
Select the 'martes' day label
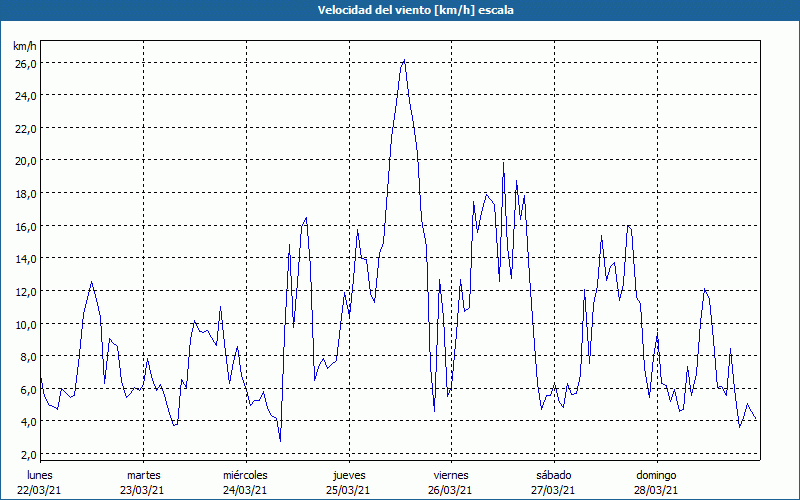143,475
